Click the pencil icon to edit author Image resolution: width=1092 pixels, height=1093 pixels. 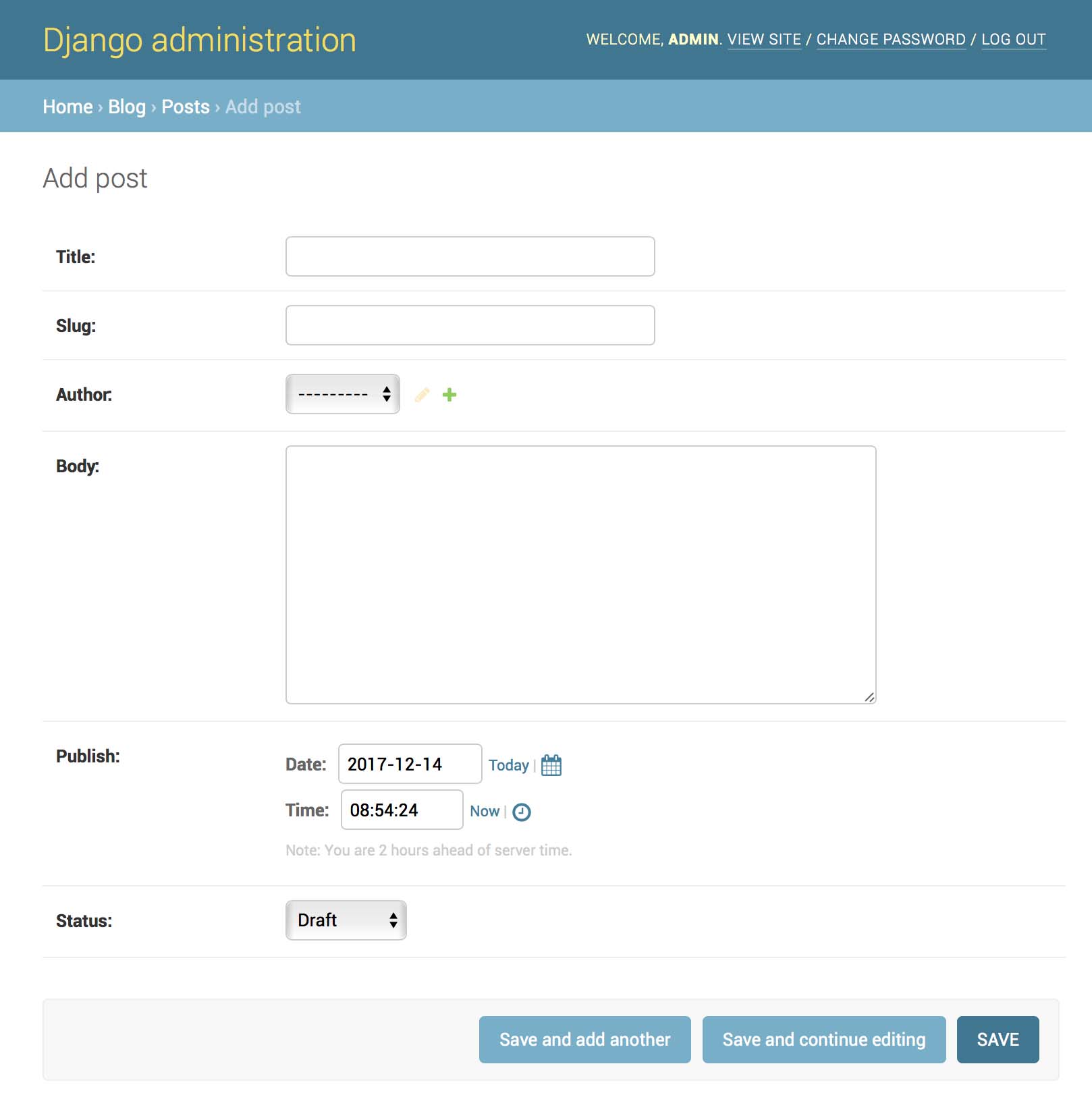coord(422,395)
